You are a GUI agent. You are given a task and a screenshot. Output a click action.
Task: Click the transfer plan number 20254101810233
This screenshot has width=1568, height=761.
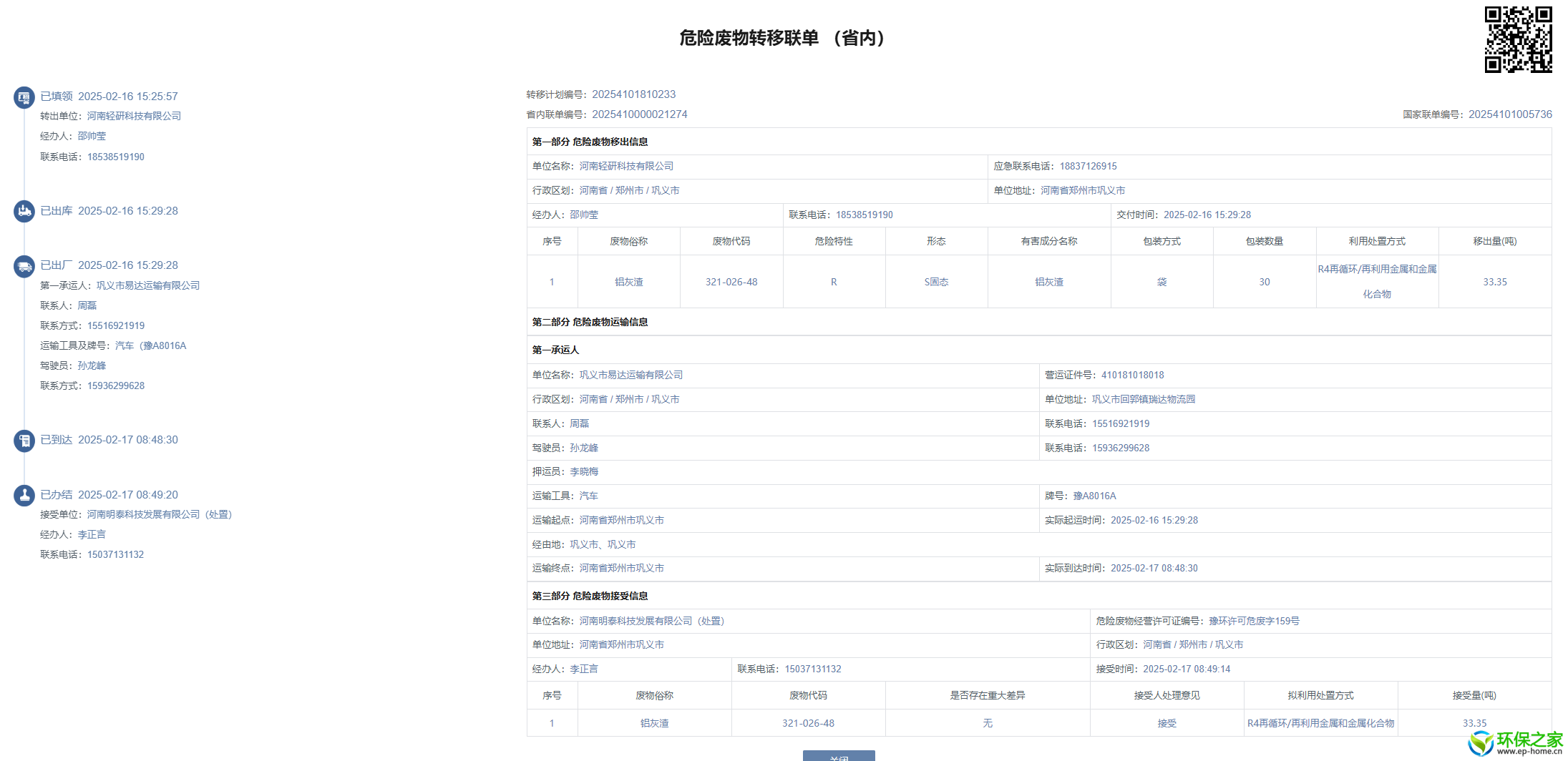click(x=633, y=94)
